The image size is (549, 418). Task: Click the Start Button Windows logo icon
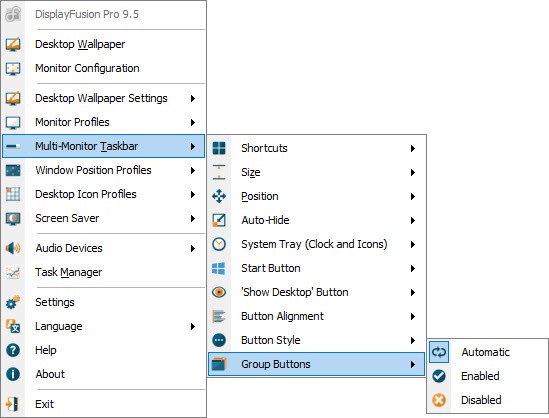(219, 269)
